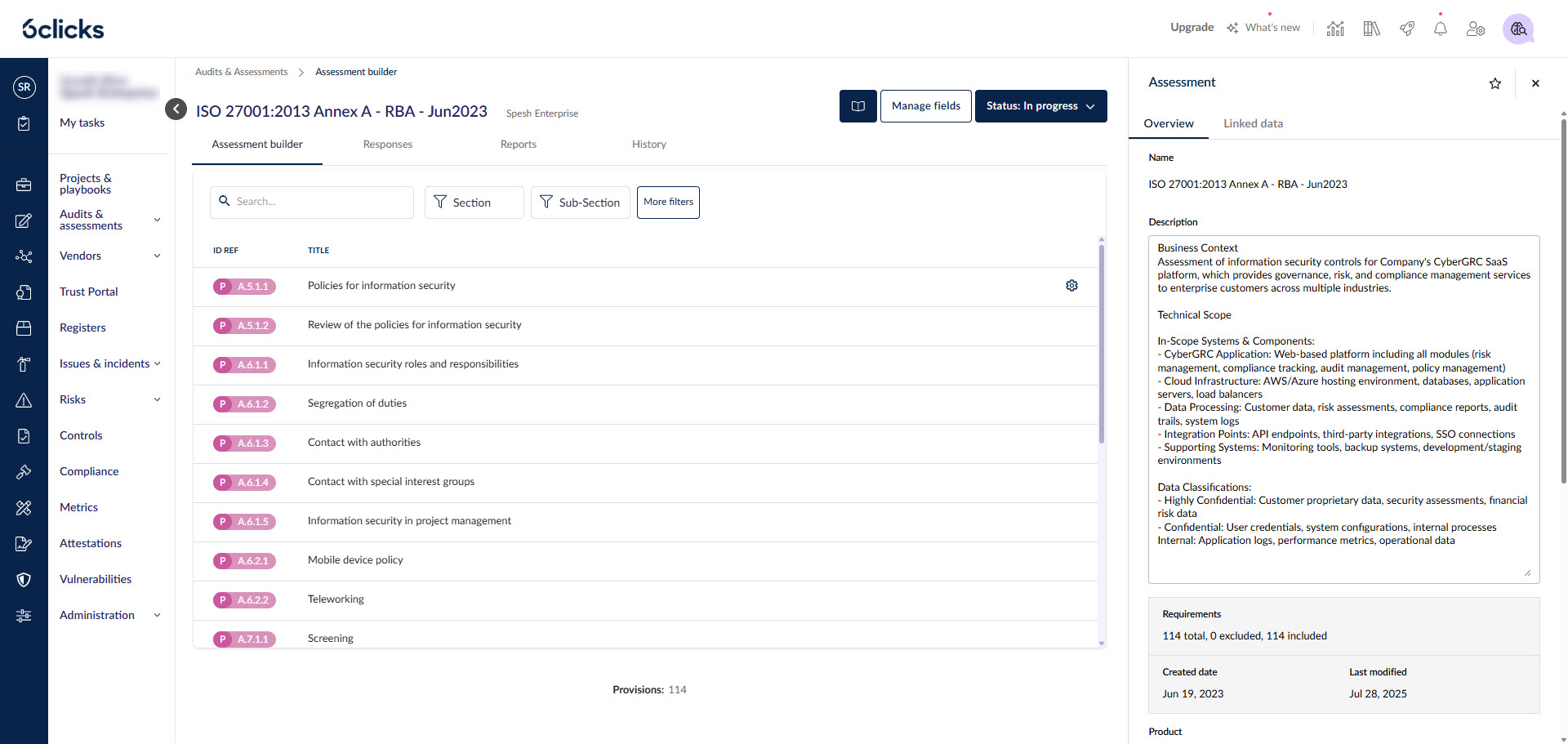Open the Status: In progress dropdown
Image resolution: width=1568 pixels, height=744 pixels.
coord(1040,106)
